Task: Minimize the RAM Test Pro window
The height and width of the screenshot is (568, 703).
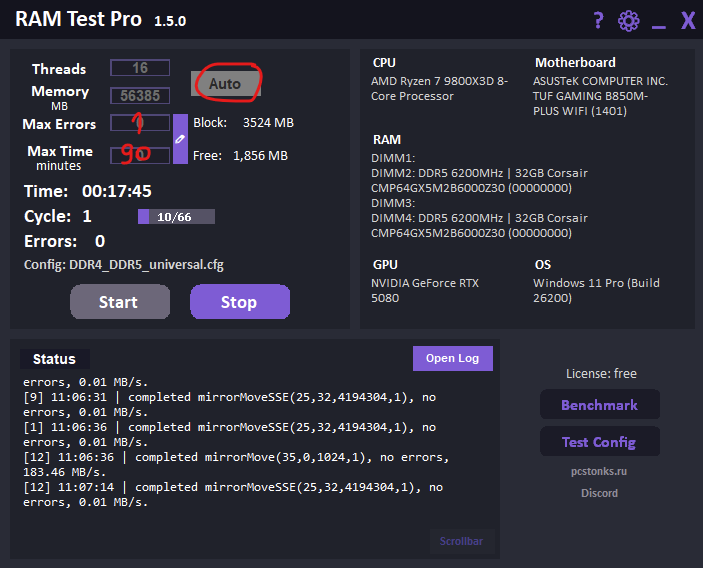Action: (x=659, y=27)
